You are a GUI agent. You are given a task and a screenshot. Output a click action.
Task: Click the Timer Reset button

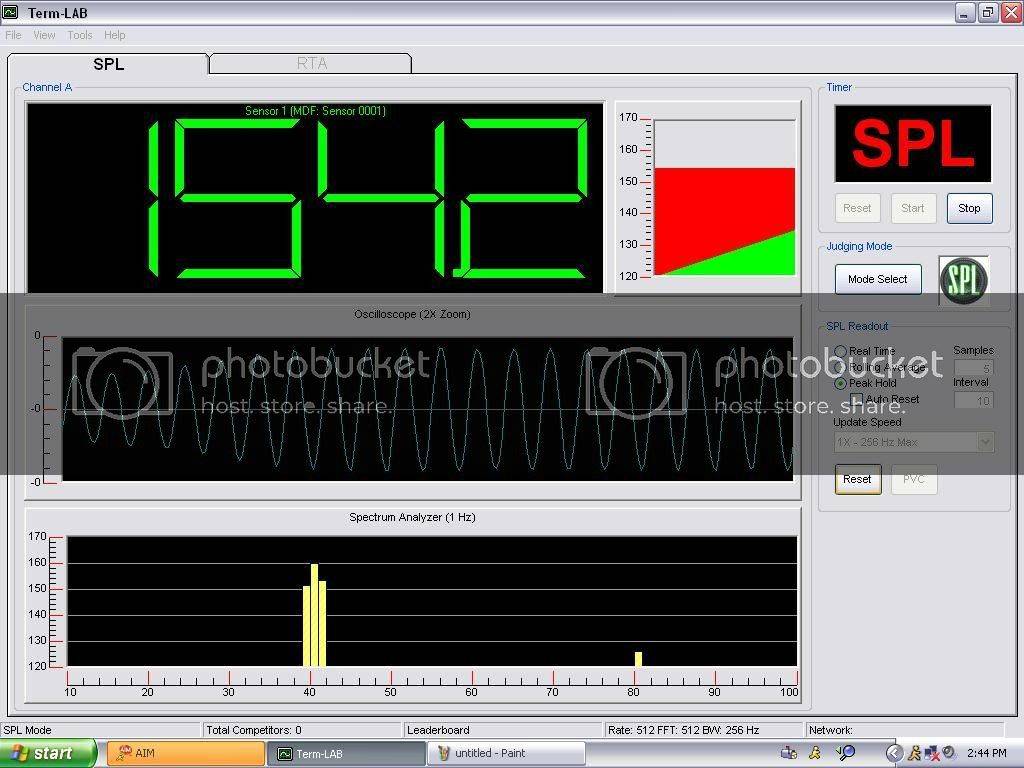pos(857,208)
